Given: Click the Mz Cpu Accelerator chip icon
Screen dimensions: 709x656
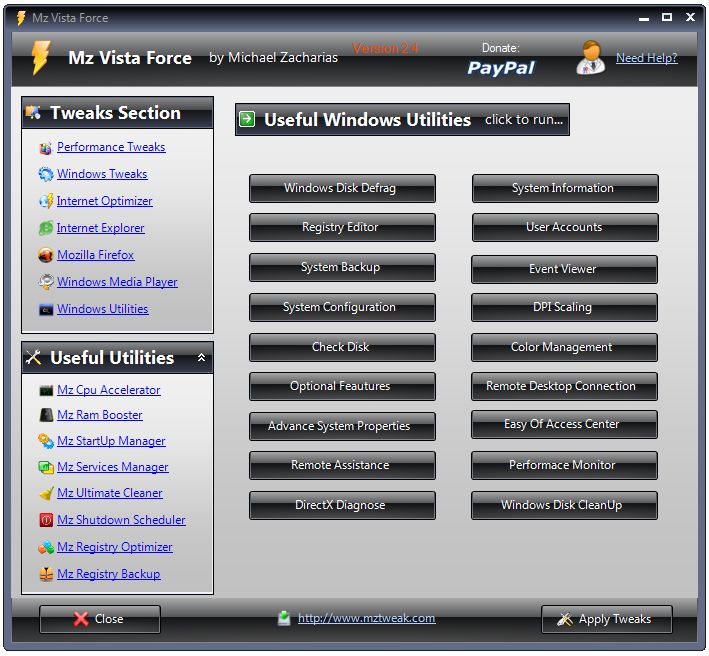Looking at the screenshot, I should [x=46, y=391].
